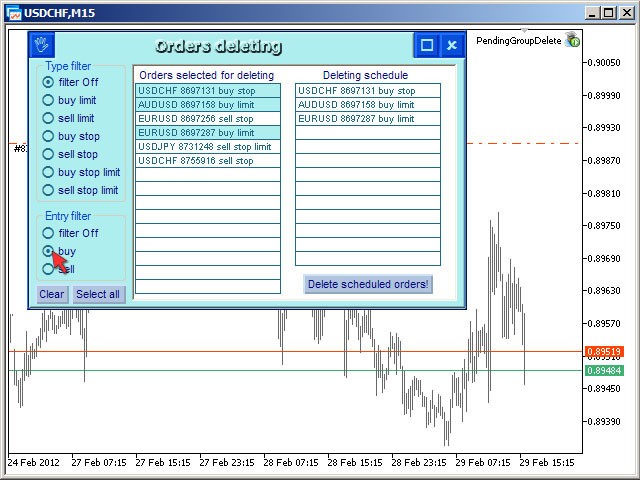
Task: Click the USDCHF,M15 chart window icon
Action: pos(13,13)
